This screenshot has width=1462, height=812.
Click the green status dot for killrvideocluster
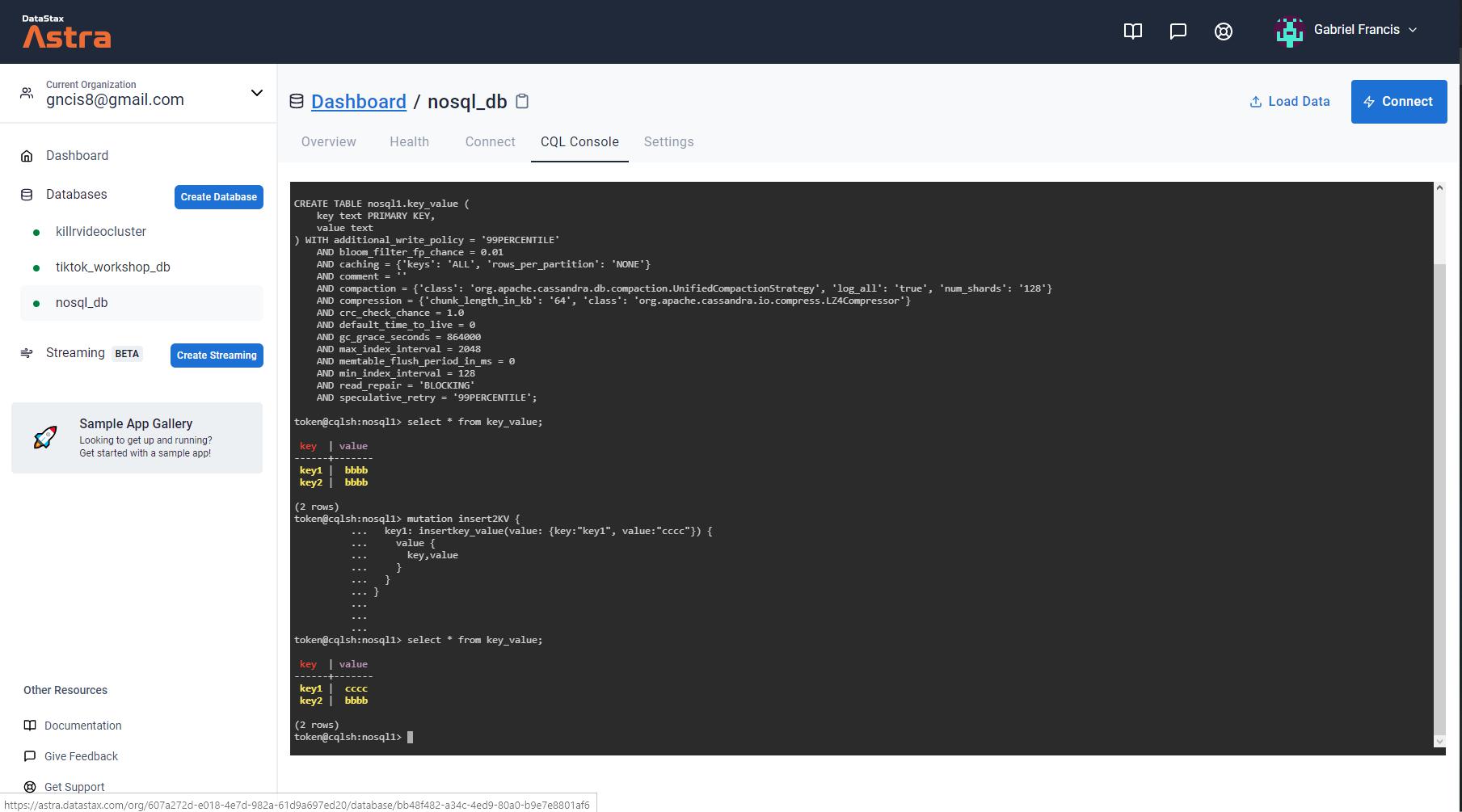click(36, 232)
